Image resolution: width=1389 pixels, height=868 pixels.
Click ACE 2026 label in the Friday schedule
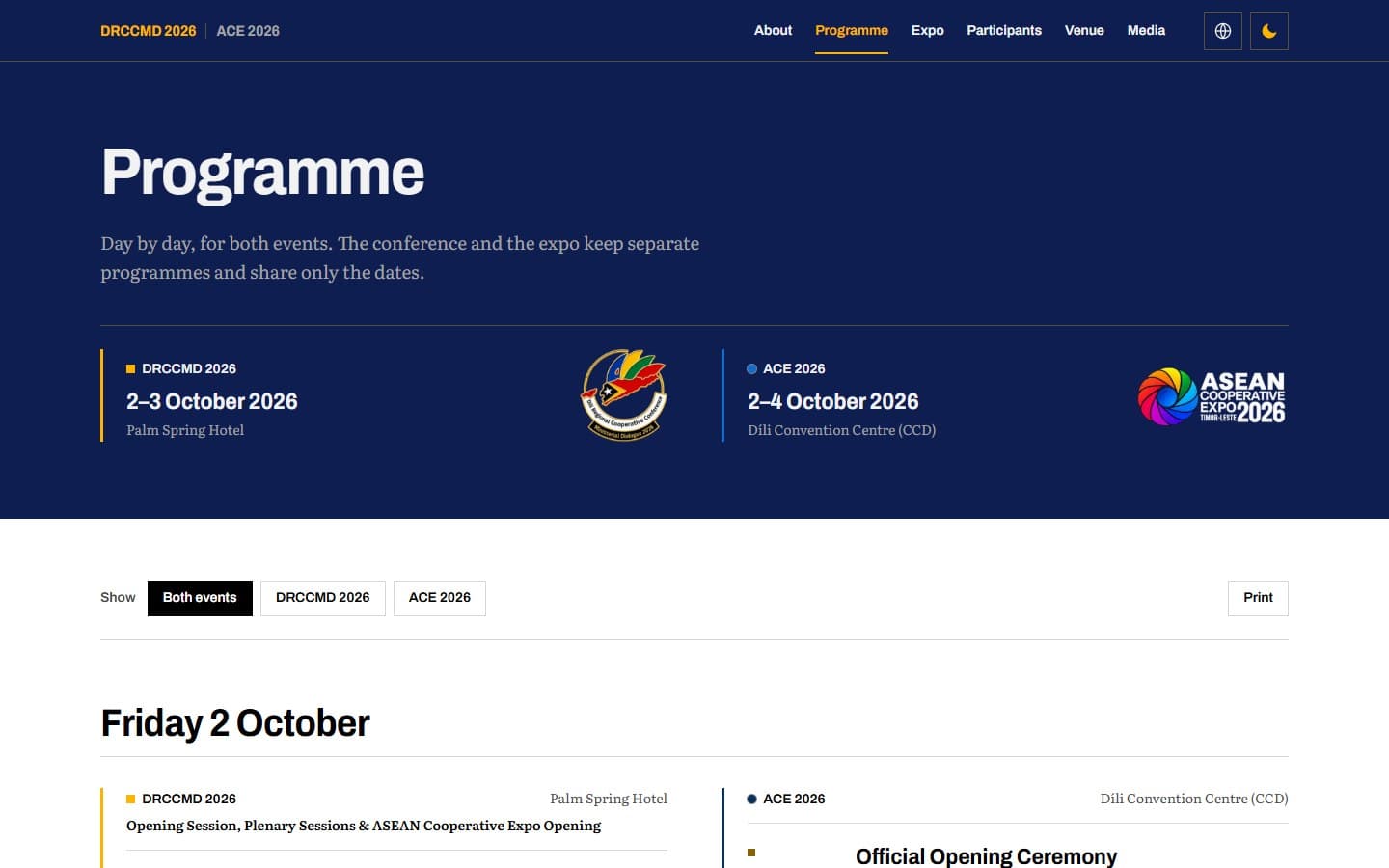click(x=794, y=799)
